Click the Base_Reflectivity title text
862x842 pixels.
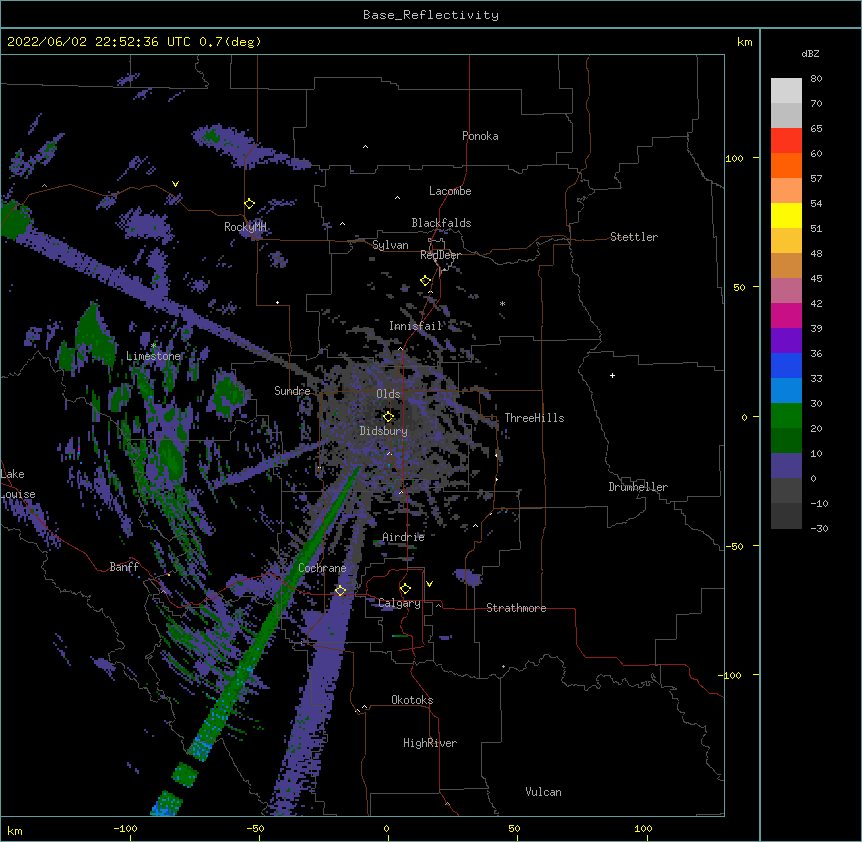431,15
